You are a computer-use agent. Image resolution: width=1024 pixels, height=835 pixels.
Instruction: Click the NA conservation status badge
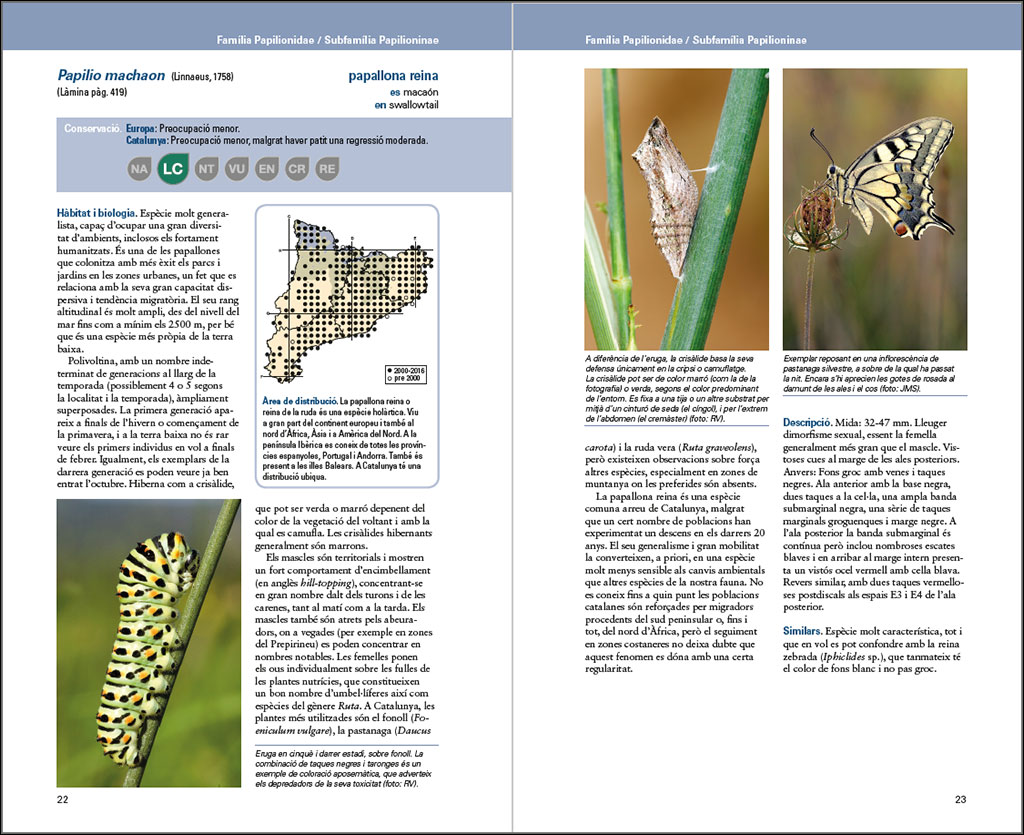pyautogui.click(x=140, y=169)
